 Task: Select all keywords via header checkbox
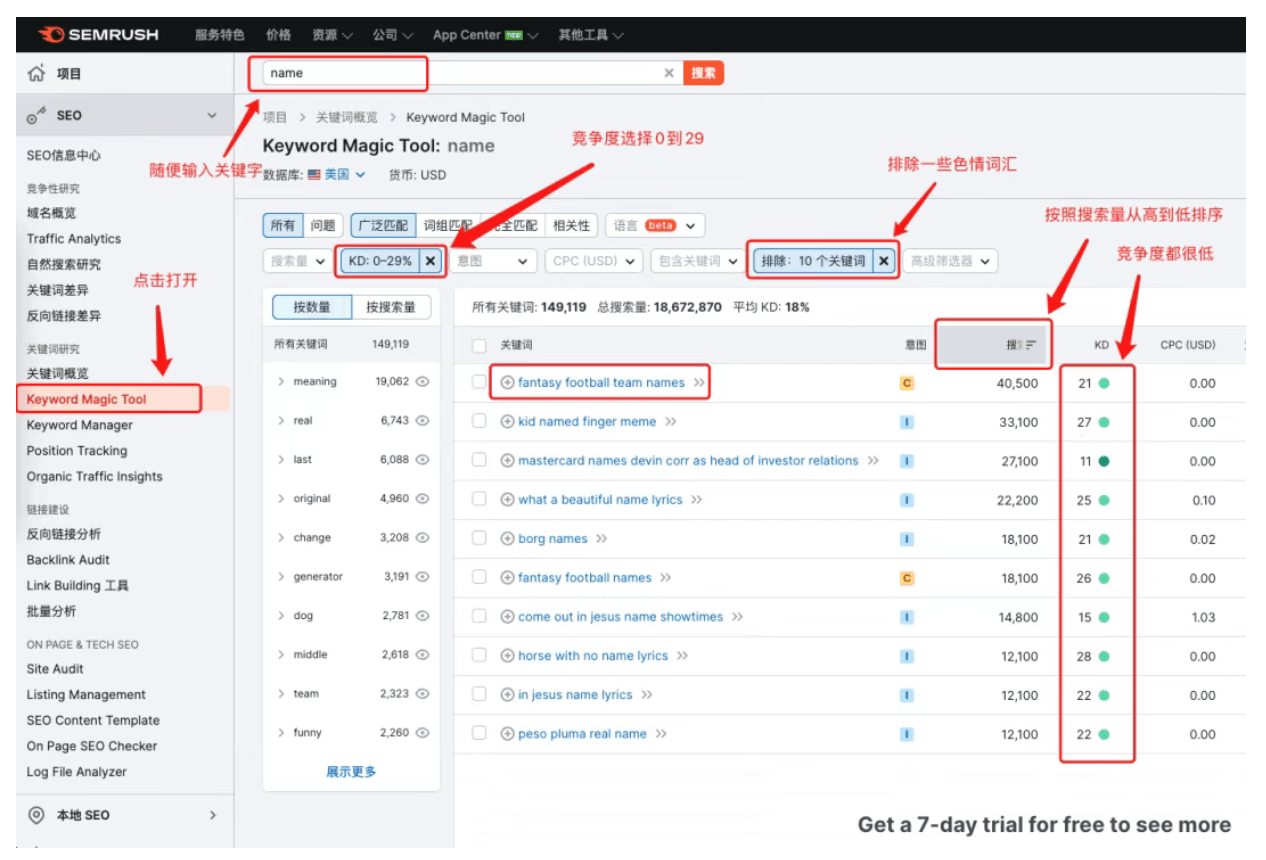click(x=478, y=344)
